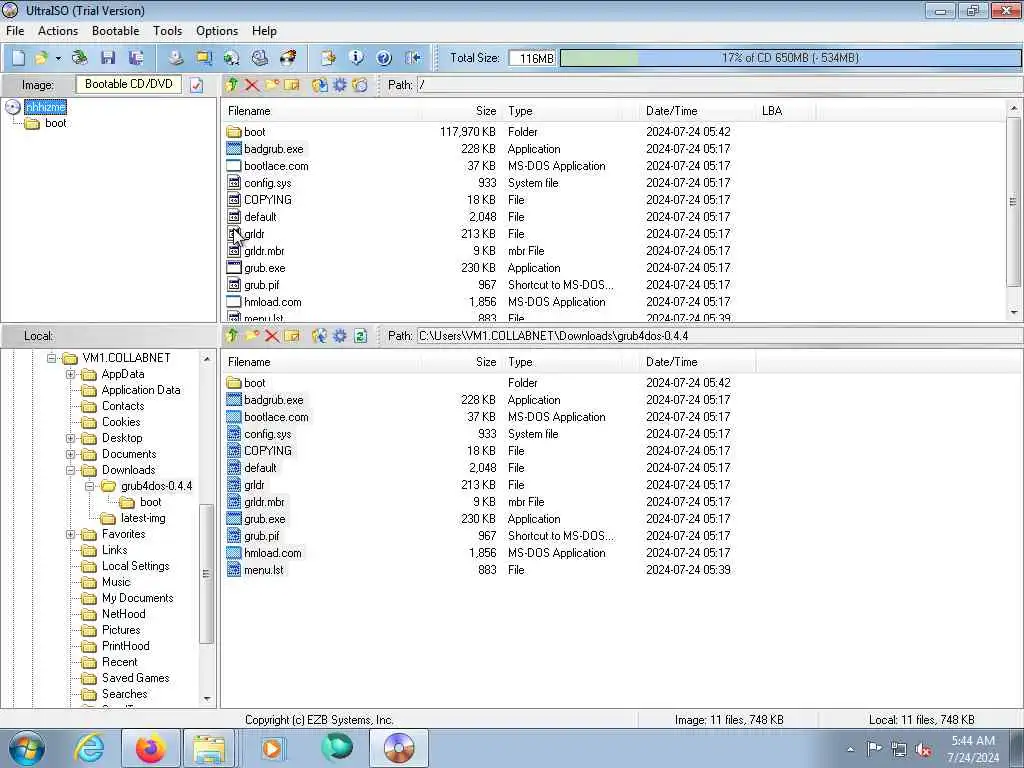Open image info with the blue 'i' icon
This screenshot has height=768, width=1024.
point(356,58)
